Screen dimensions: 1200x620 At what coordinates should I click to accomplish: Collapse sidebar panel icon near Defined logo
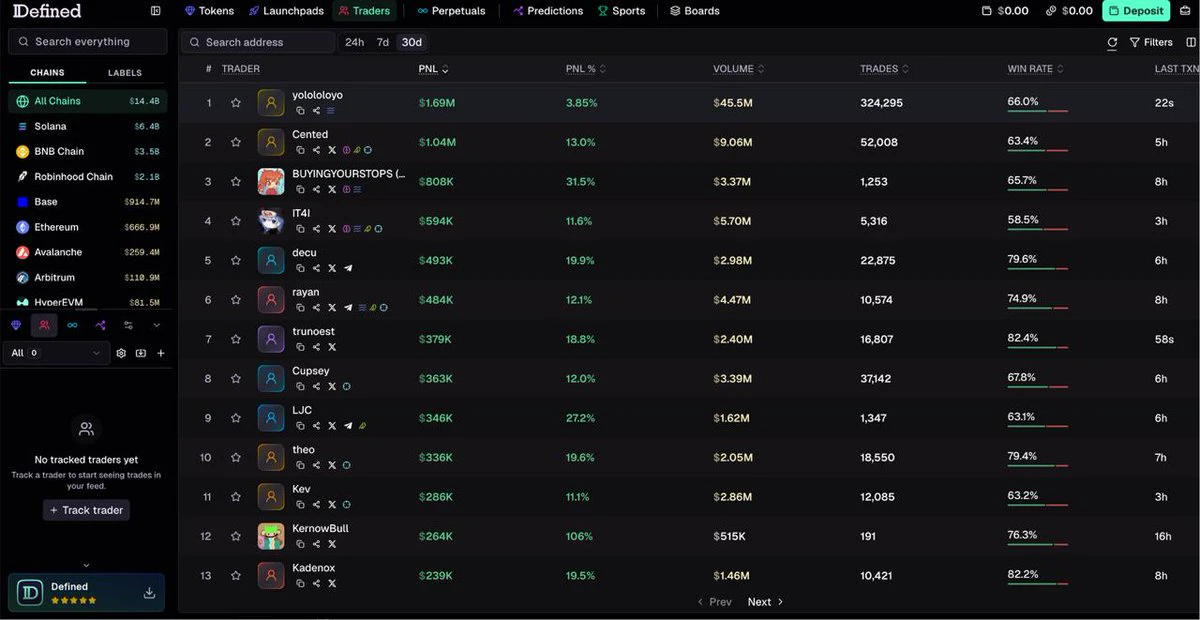point(155,11)
